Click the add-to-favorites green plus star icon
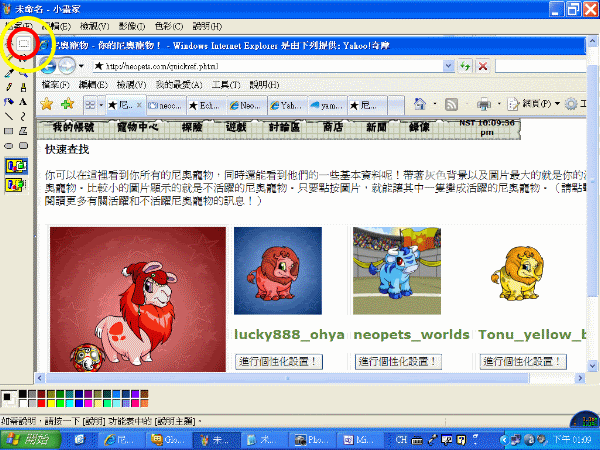 pos(67,104)
